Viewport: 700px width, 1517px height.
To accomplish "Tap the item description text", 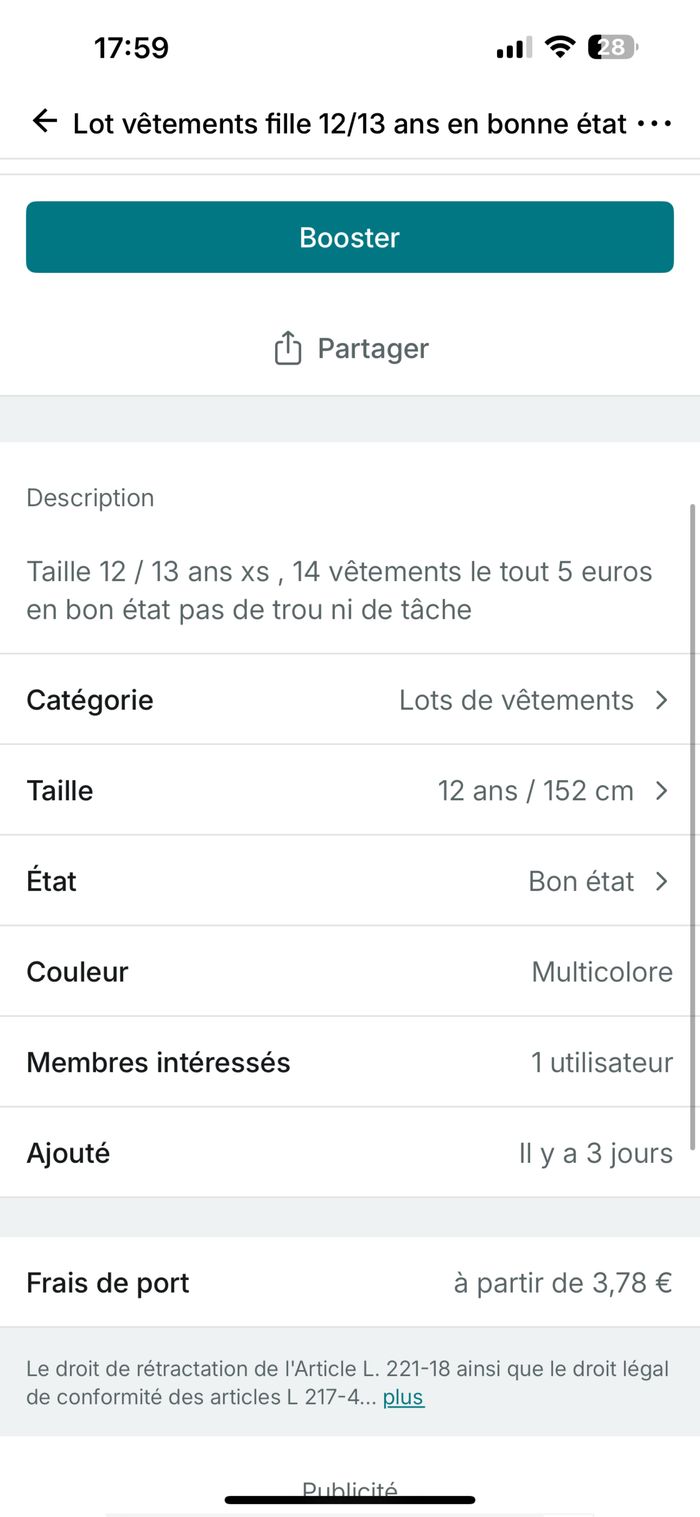I will pyautogui.click(x=339, y=590).
